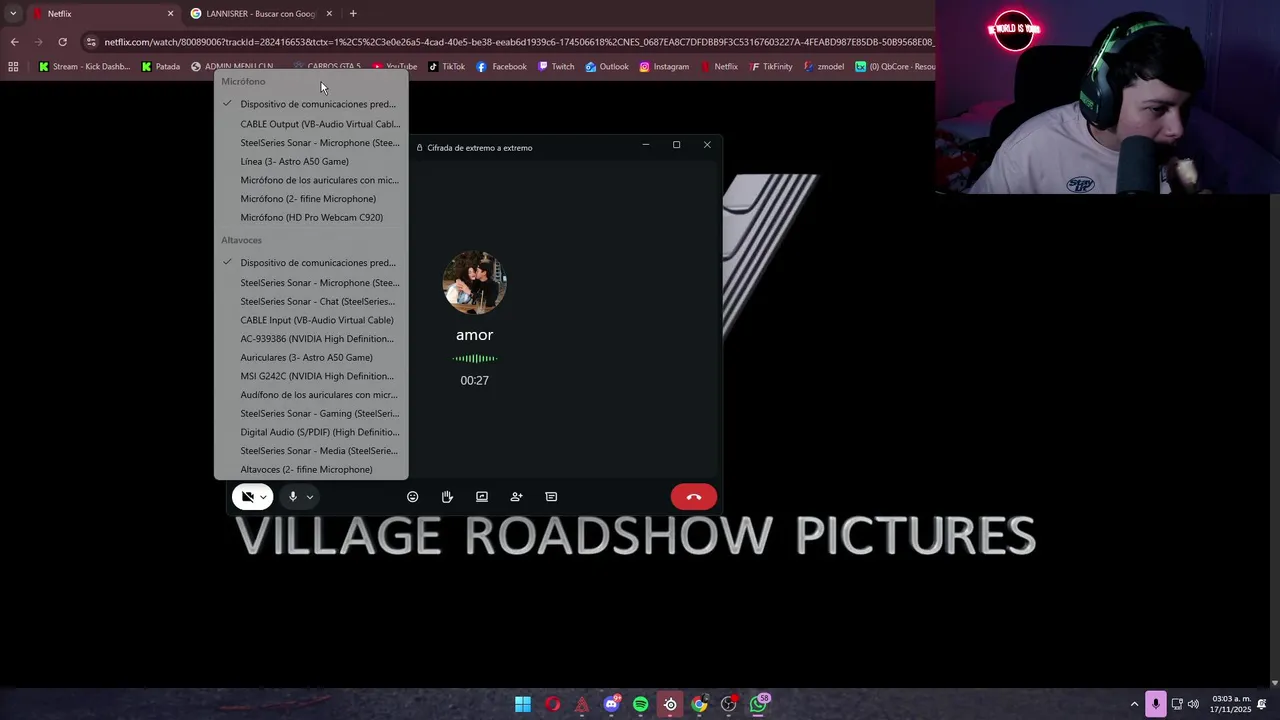
Task: Select Audífono de los auriculares con micr...
Action: point(311,395)
